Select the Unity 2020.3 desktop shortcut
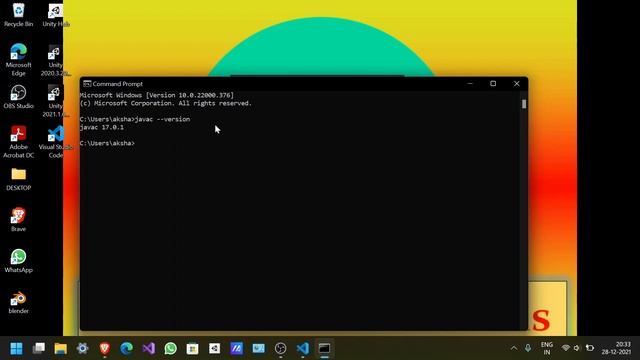 coord(56,60)
